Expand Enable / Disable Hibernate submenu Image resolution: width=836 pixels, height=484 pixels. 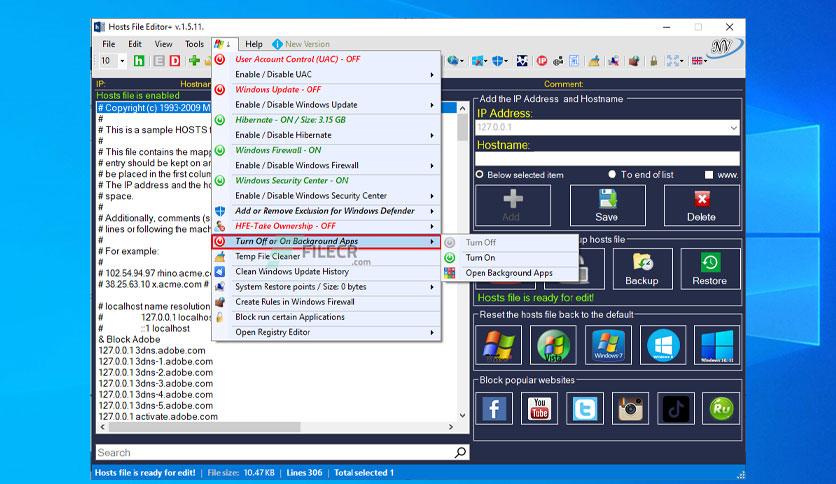pyautogui.click(x=432, y=135)
